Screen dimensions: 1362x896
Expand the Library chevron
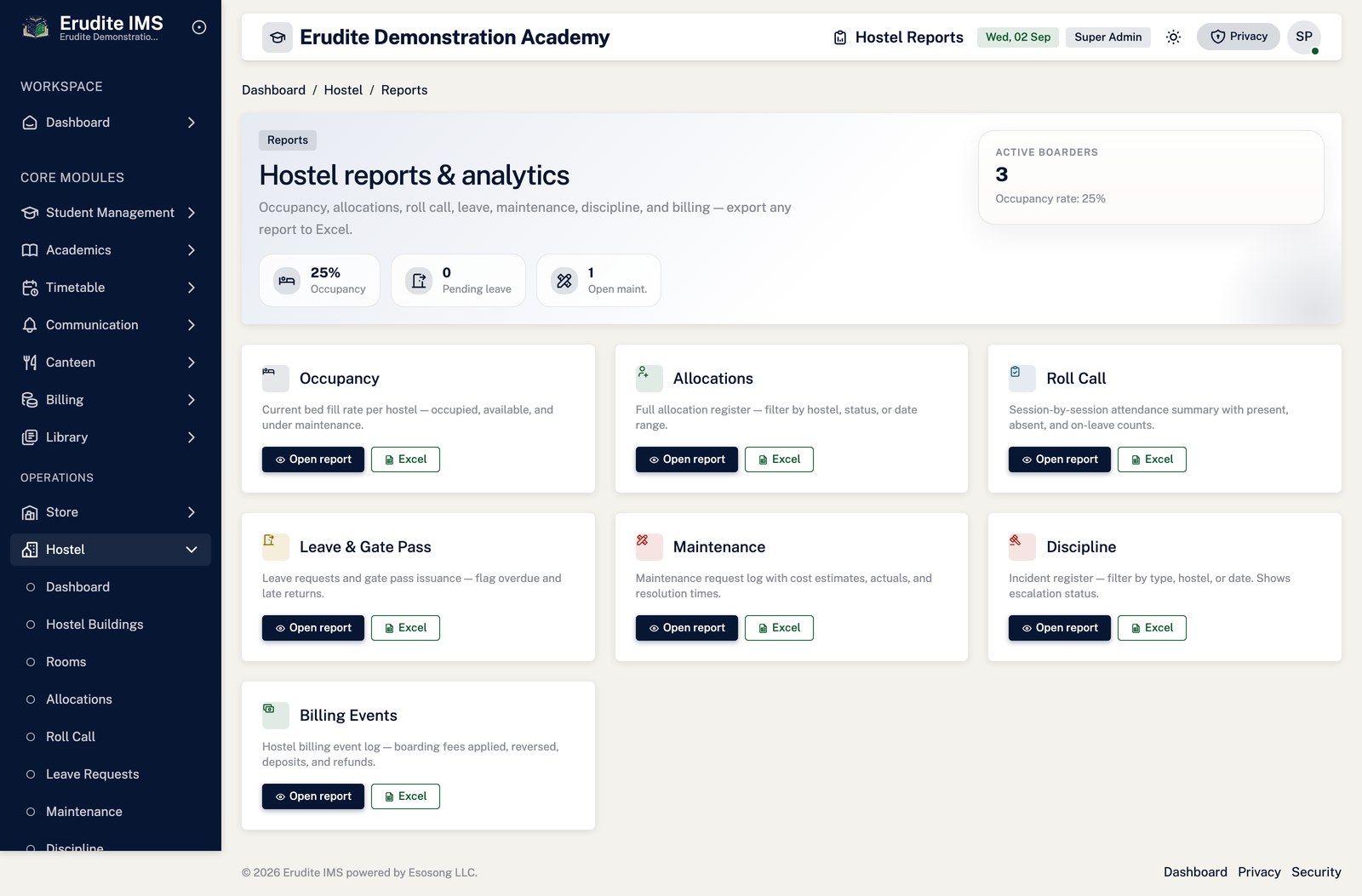[x=192, y=437]
